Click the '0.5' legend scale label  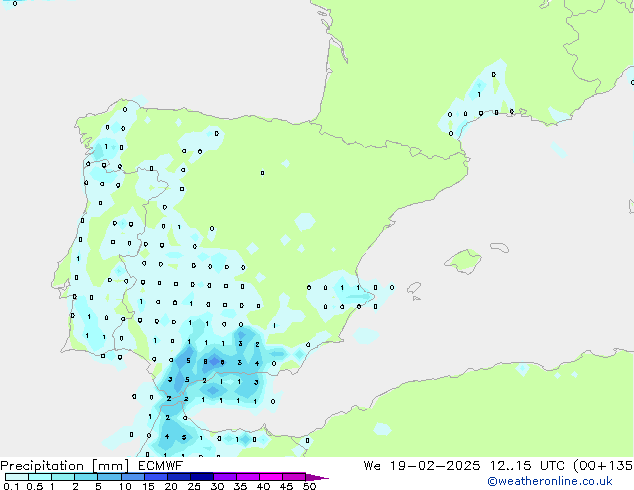click(34, 486)
